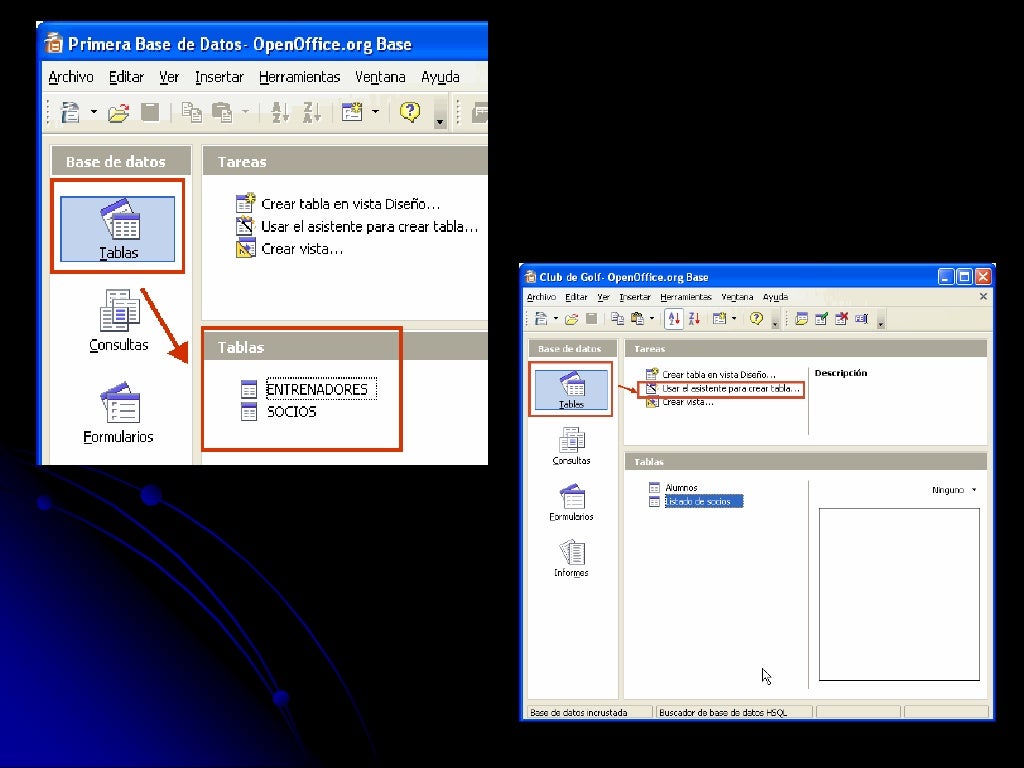Viewport: 1024px width, 768px height.
Task: Select Alumnos table in Club de Golf
Action: point(673,488)
